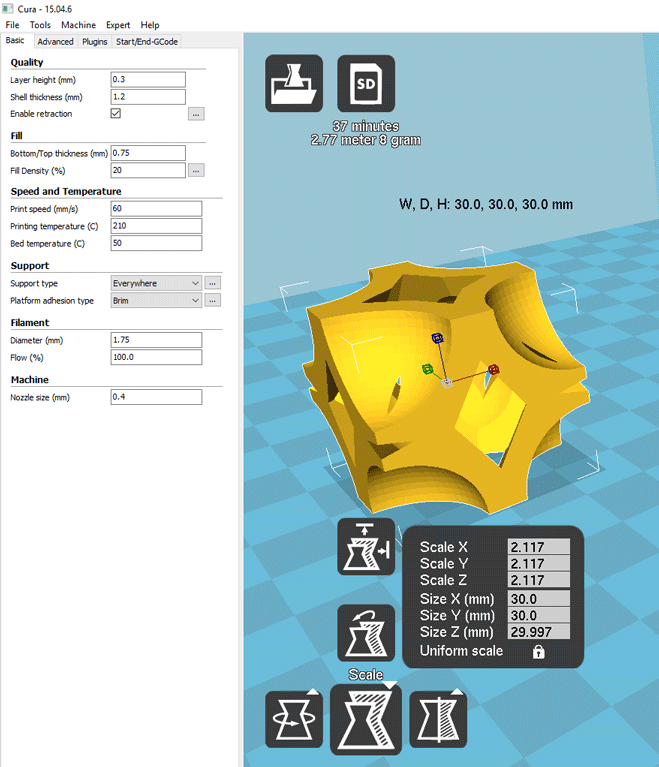The width and height of the screenshot is (659, 767).
Task: Open the Support type dropdown
Action: point(156,283)
